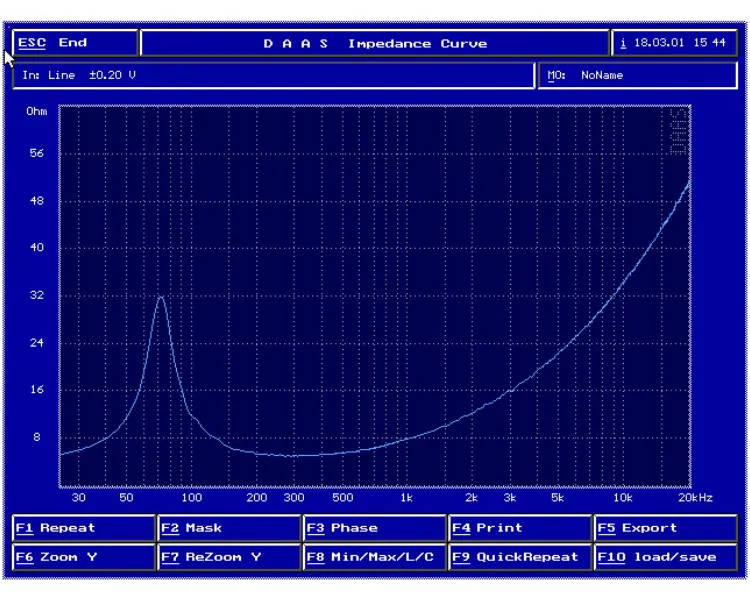Click the Ohm axis label
The image size is (750, 600).
[x=37, y=111]
